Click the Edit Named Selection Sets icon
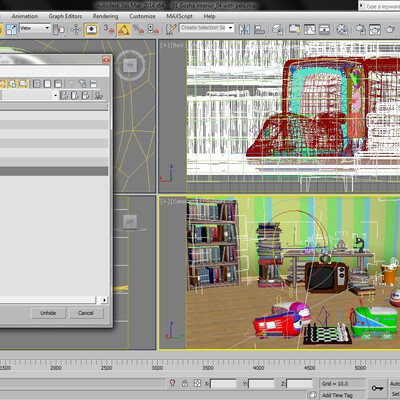This screenshot has height=400, width=400. tap(171, 30)
